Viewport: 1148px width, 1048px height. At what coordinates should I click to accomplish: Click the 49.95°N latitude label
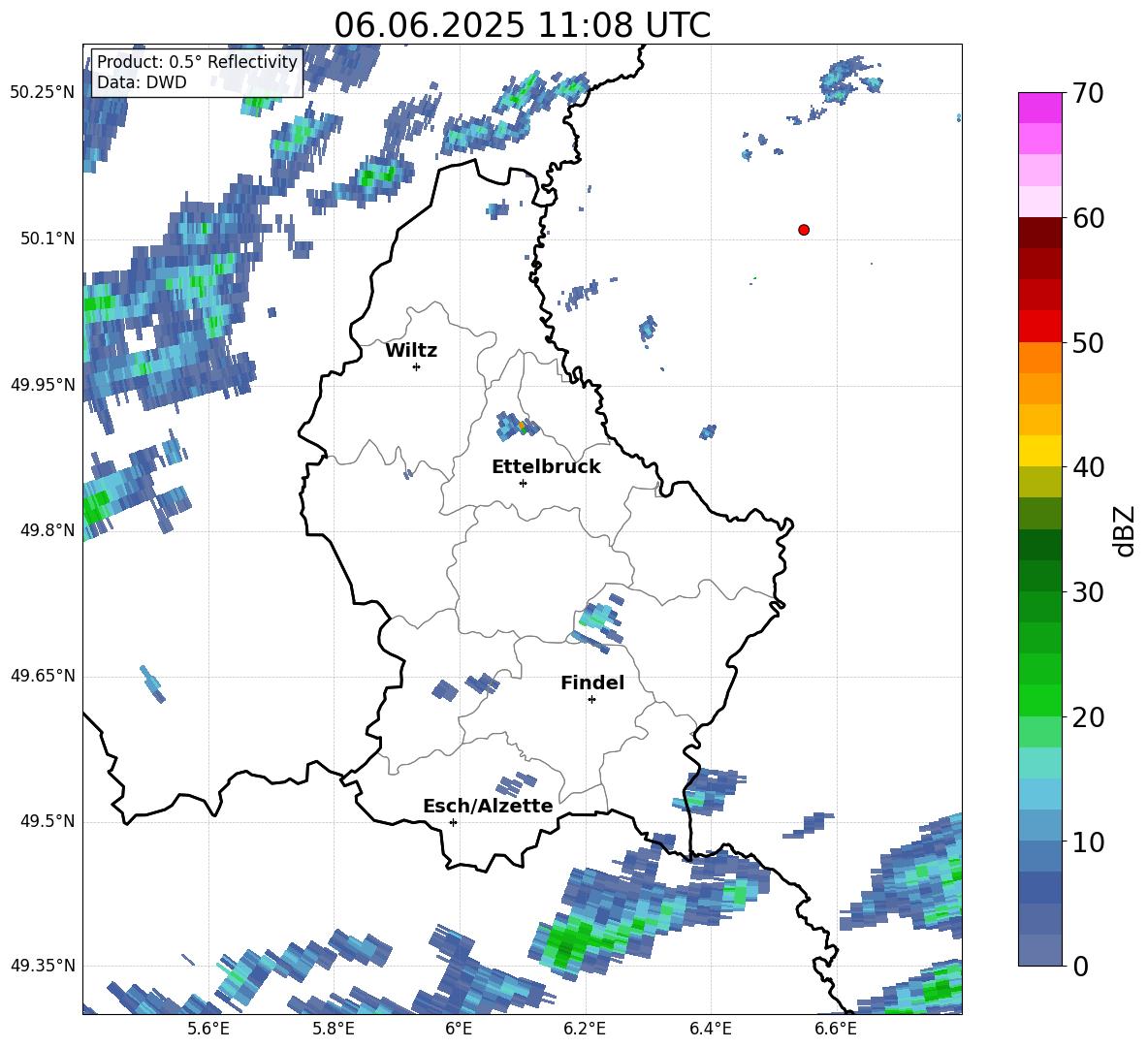[x=43, y=384]
